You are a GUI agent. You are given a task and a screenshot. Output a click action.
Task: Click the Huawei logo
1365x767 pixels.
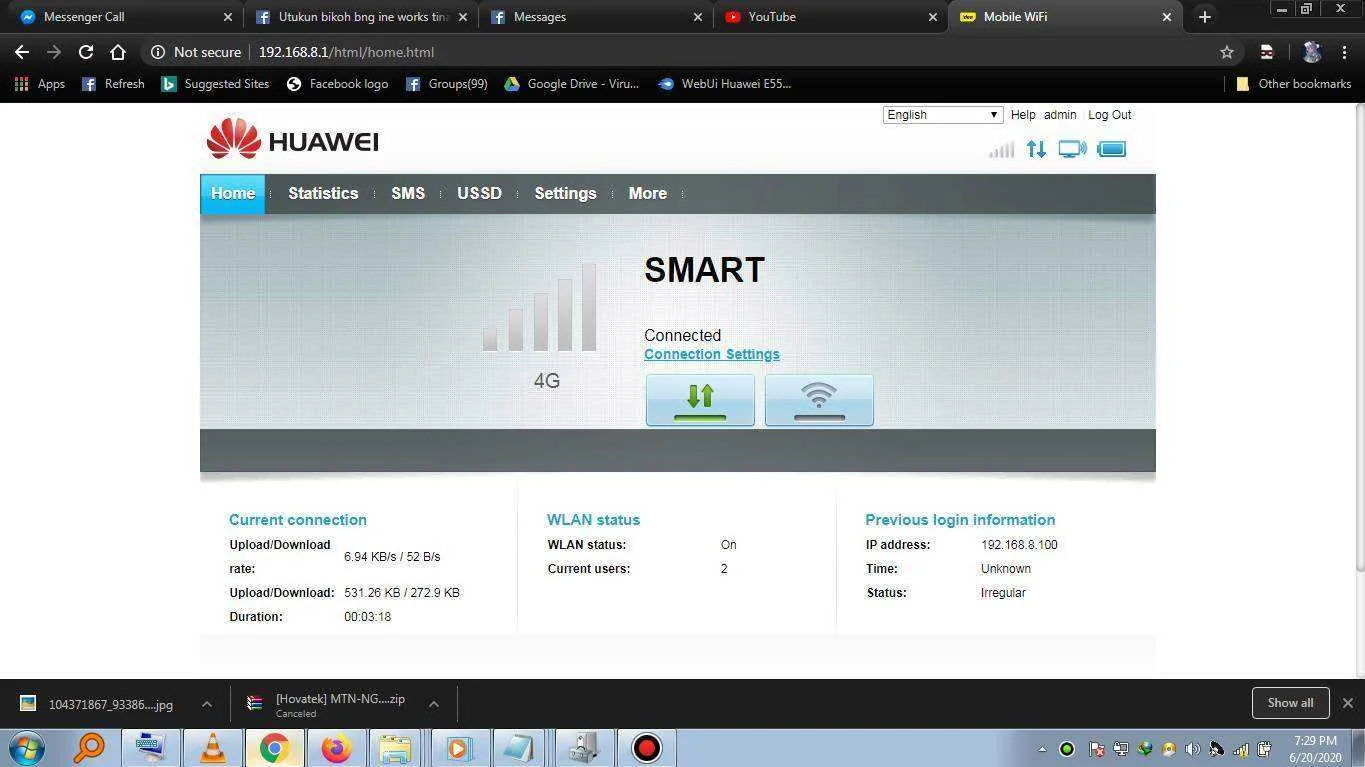(292, 140)
